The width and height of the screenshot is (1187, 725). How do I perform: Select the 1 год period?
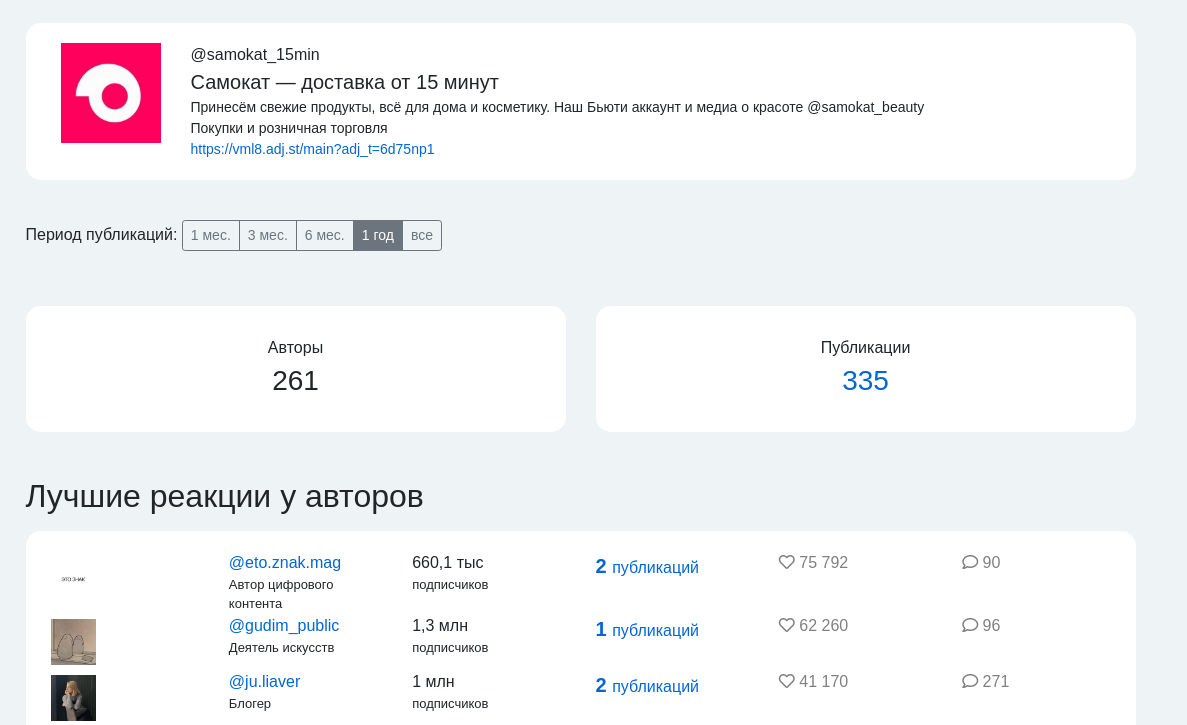click(378, 235)
